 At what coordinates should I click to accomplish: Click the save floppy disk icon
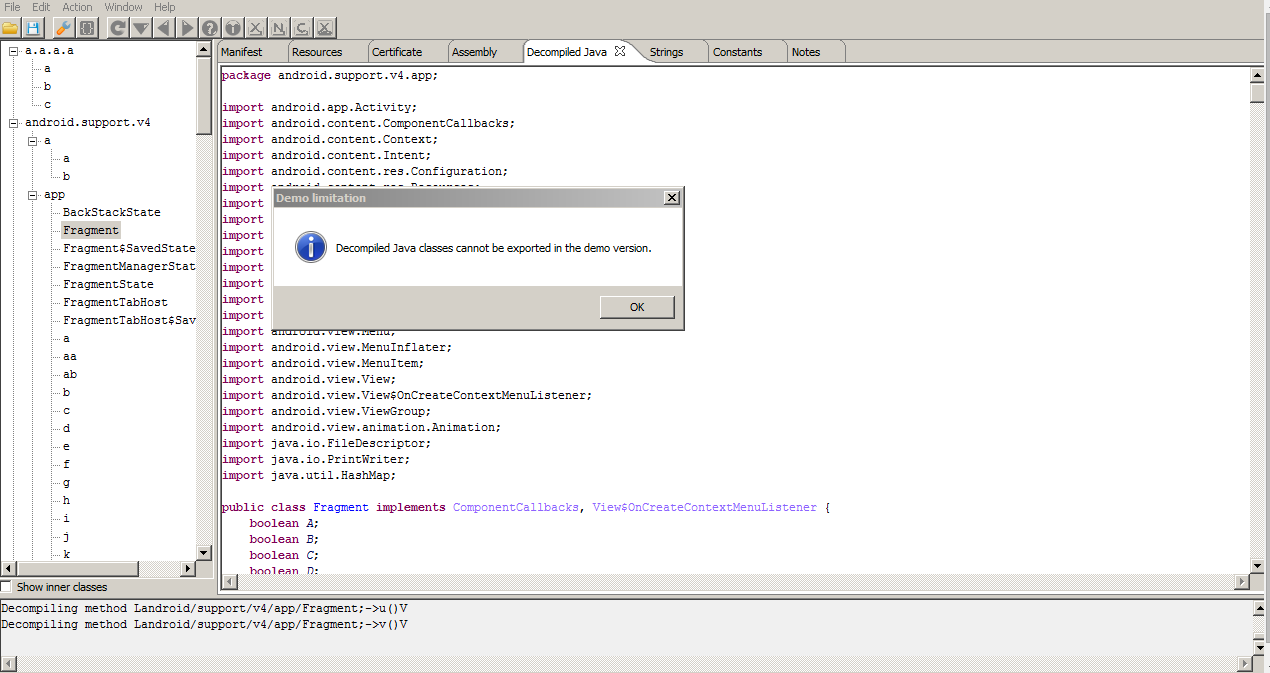(x=32, y=28)
